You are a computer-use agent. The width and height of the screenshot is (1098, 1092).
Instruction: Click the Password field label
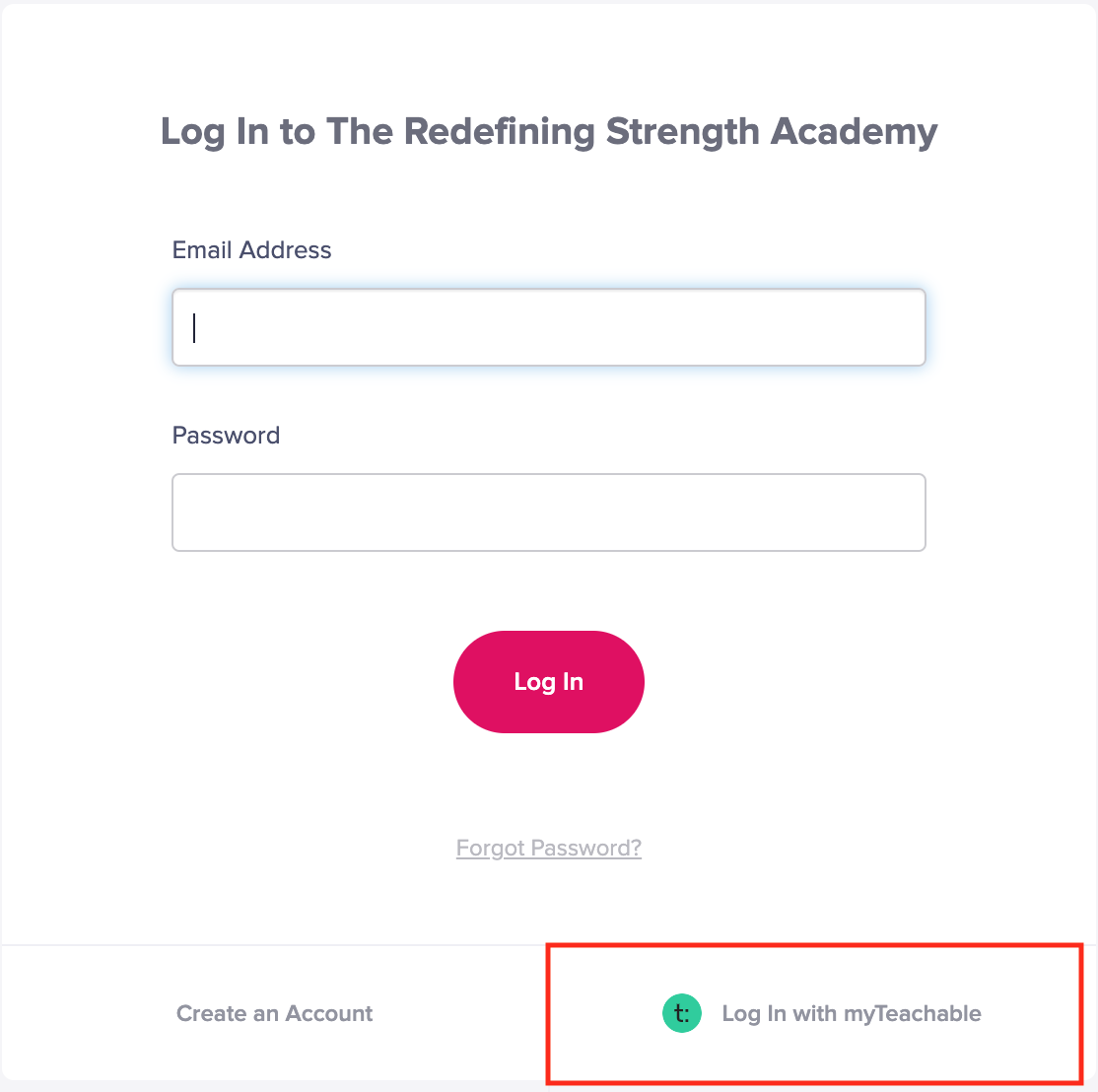coord(226,436)
